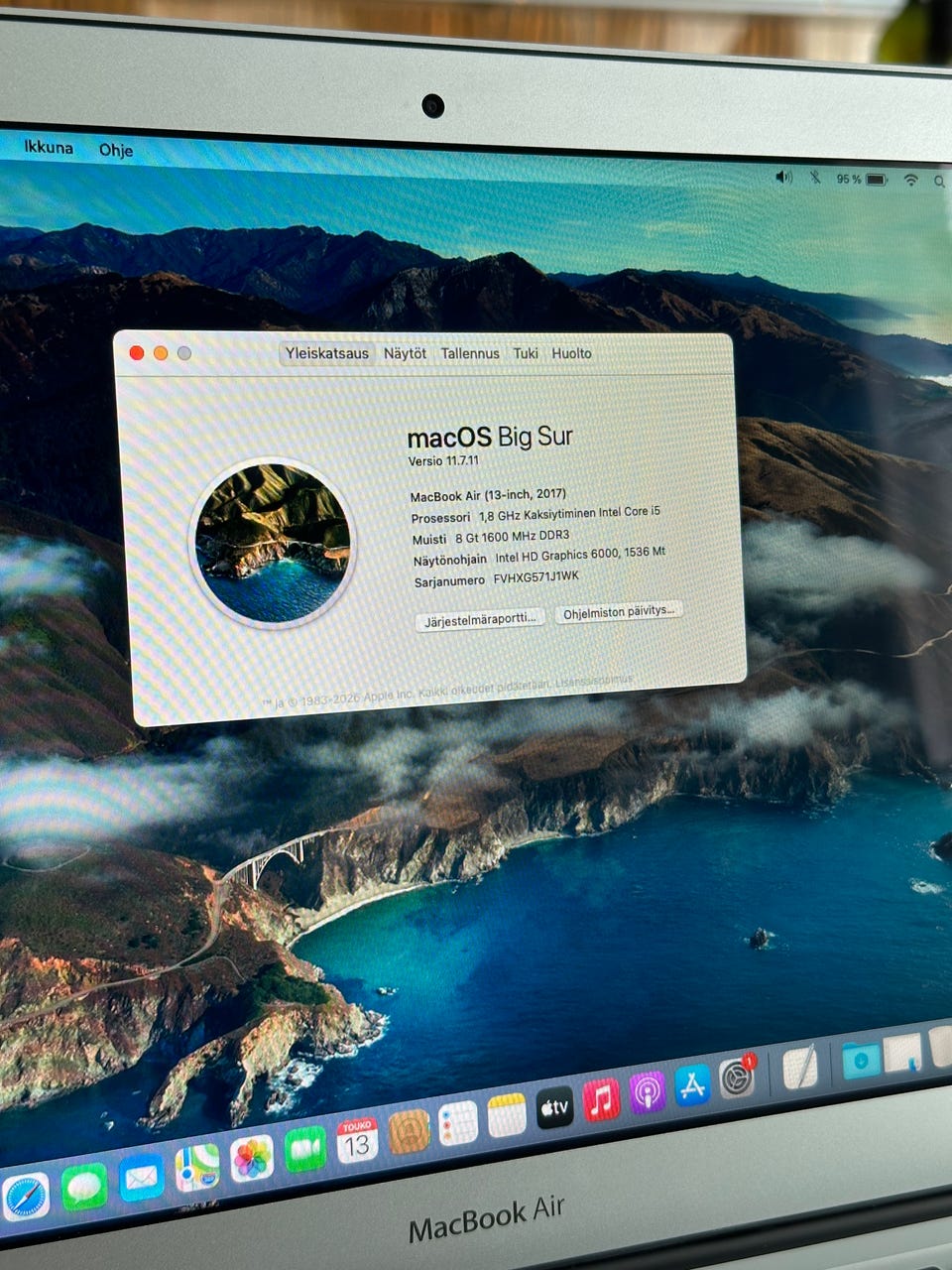This screenshot has width=952, height=1270.
Task: Switch to the Tallennus tab
Action: [x=470, y=353]
